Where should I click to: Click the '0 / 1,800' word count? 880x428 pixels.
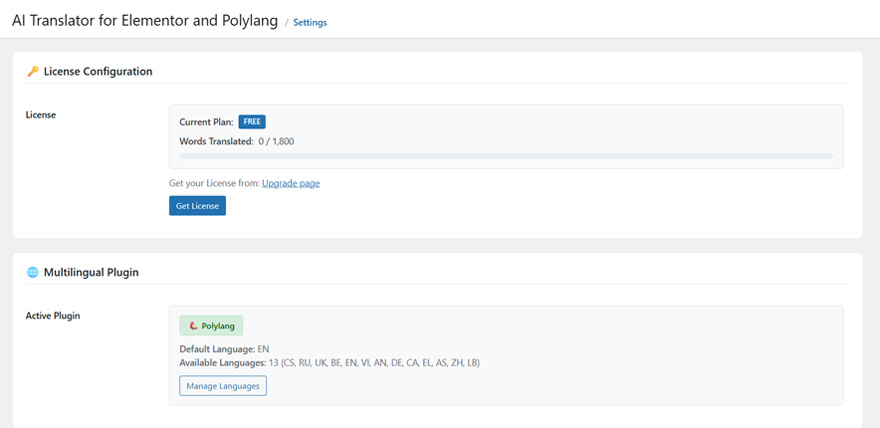click(276, 141)
